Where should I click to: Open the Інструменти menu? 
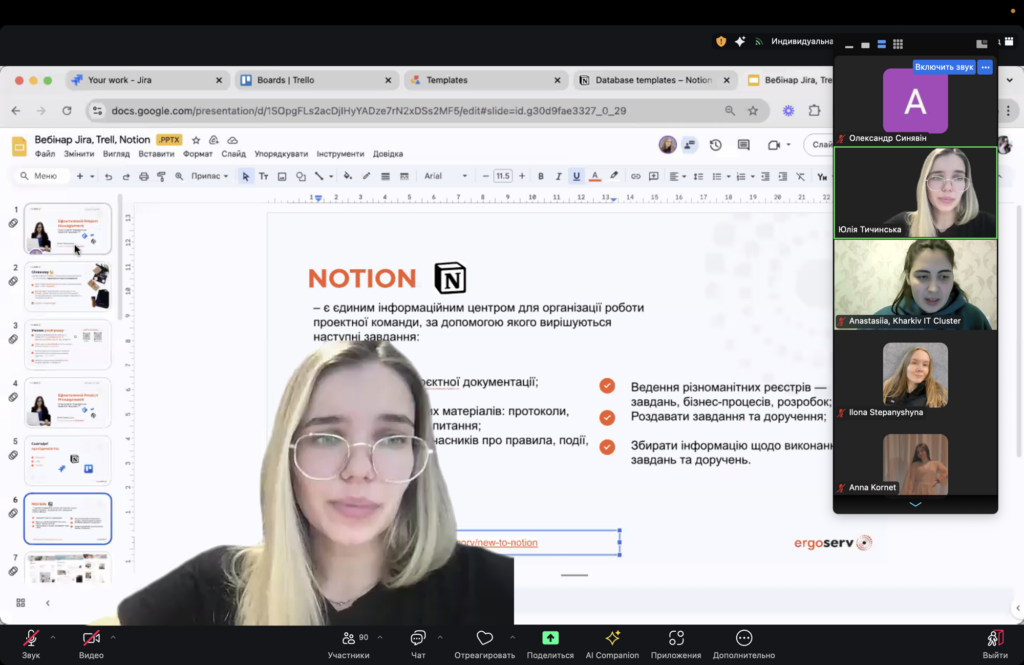click(340, 154)
